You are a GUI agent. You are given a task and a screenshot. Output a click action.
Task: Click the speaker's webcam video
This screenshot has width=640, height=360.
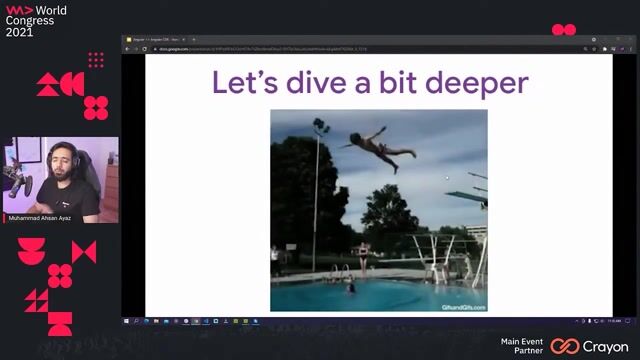(x=61, y=180)
